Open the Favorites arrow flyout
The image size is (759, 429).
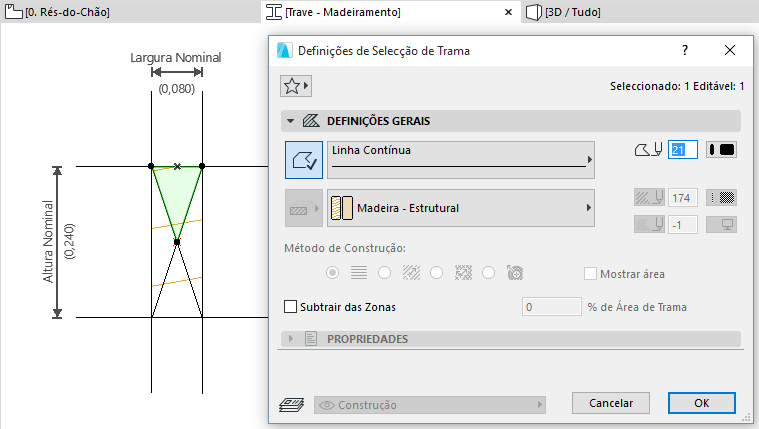click(x=306, y=86)
